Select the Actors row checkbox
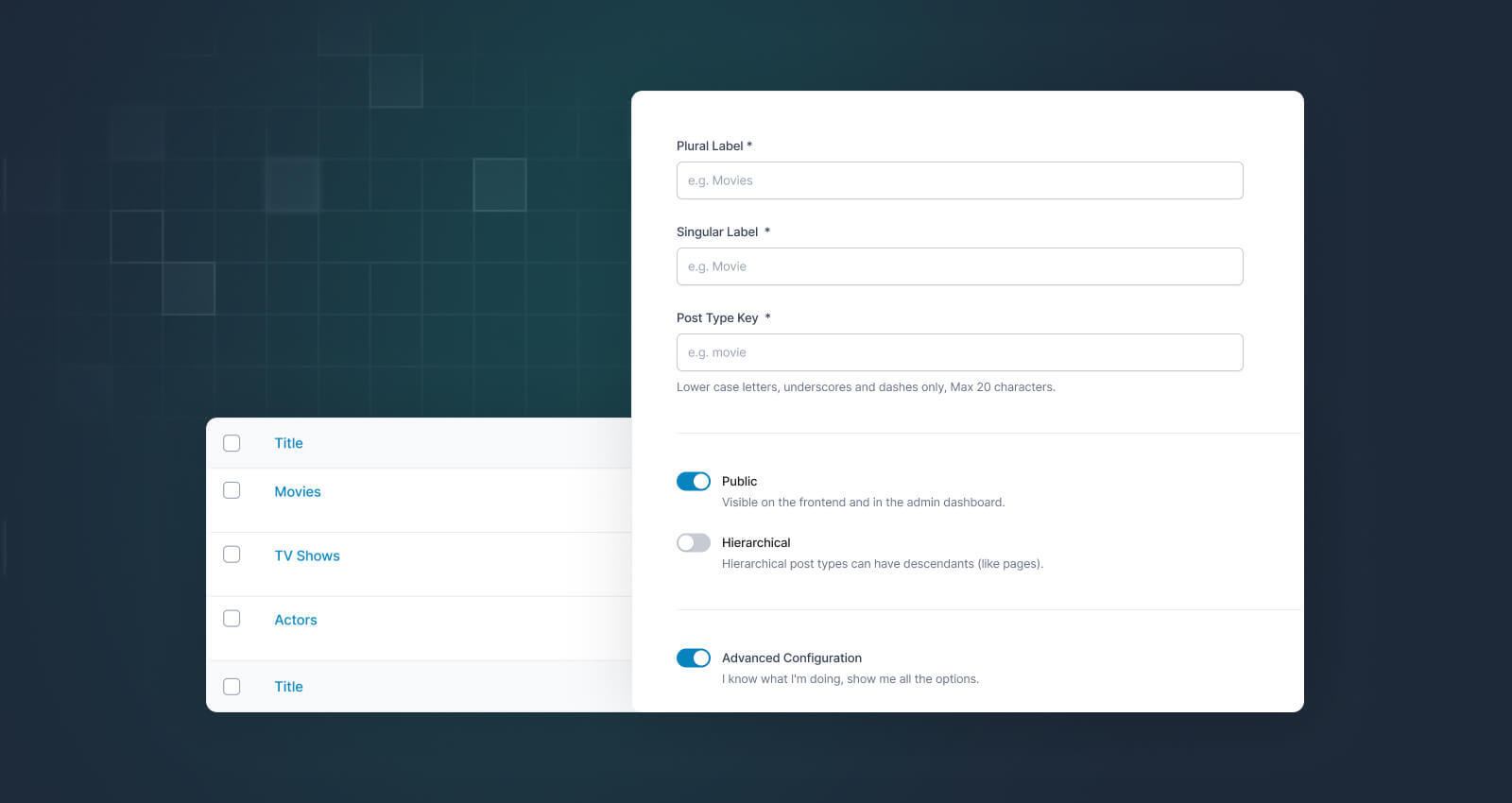The height and width of the screenshot is (803, 1512). pyautogui.click(x=232, y=619)
